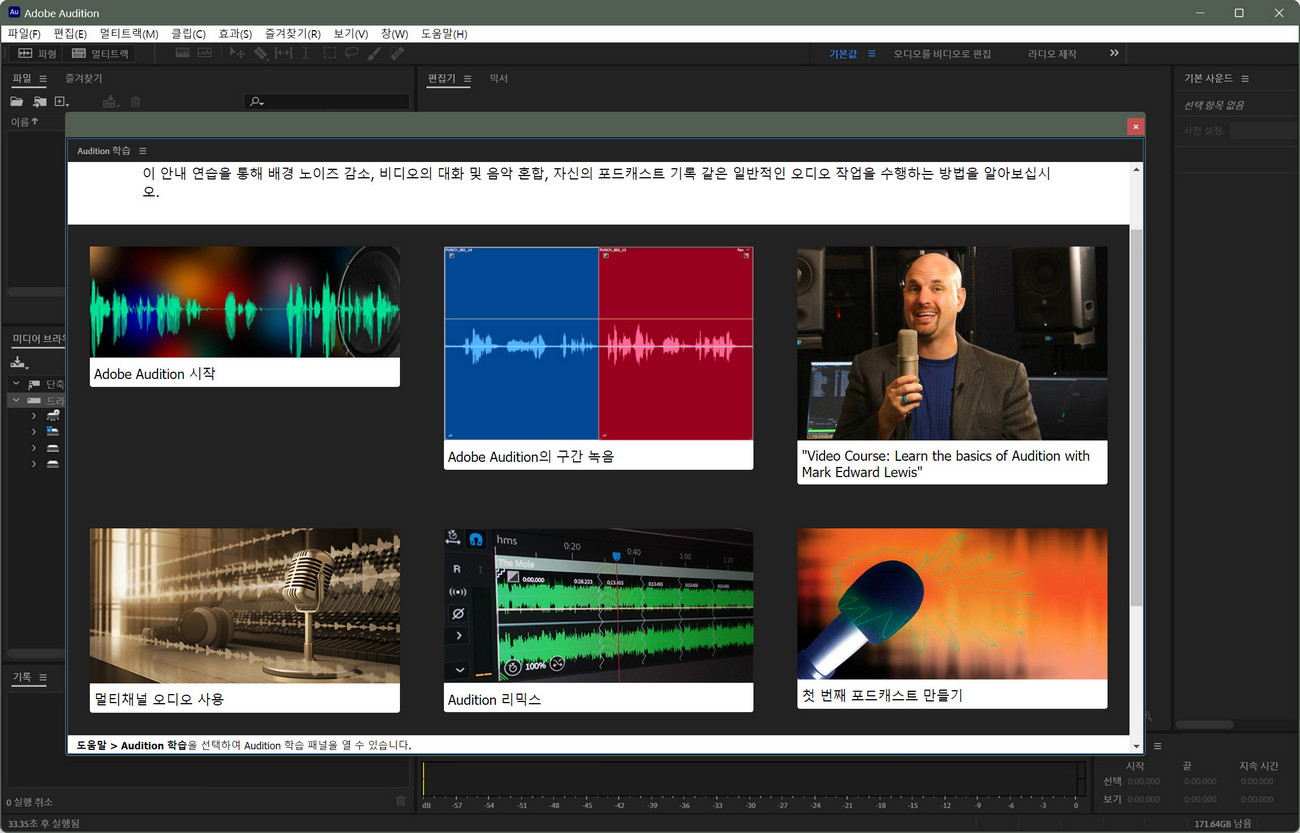The width and height of the screenshot is (1300, 833).
Task: Open the 편집기 panel menu icon
Action: click(x=466, y=78)
